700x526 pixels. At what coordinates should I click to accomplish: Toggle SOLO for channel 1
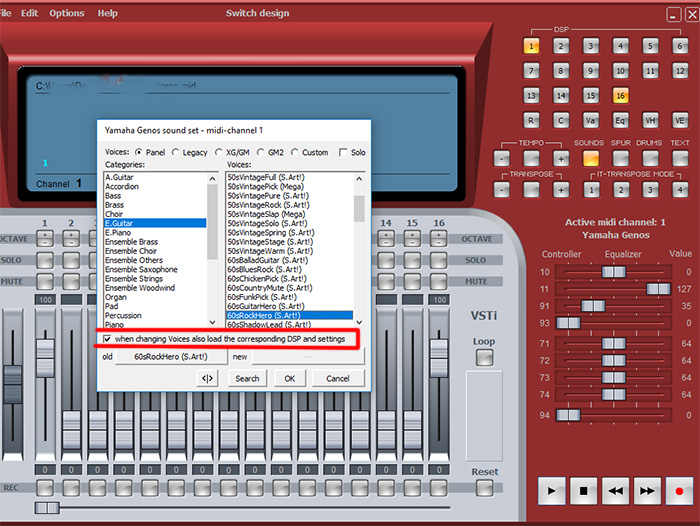point(45,260)
